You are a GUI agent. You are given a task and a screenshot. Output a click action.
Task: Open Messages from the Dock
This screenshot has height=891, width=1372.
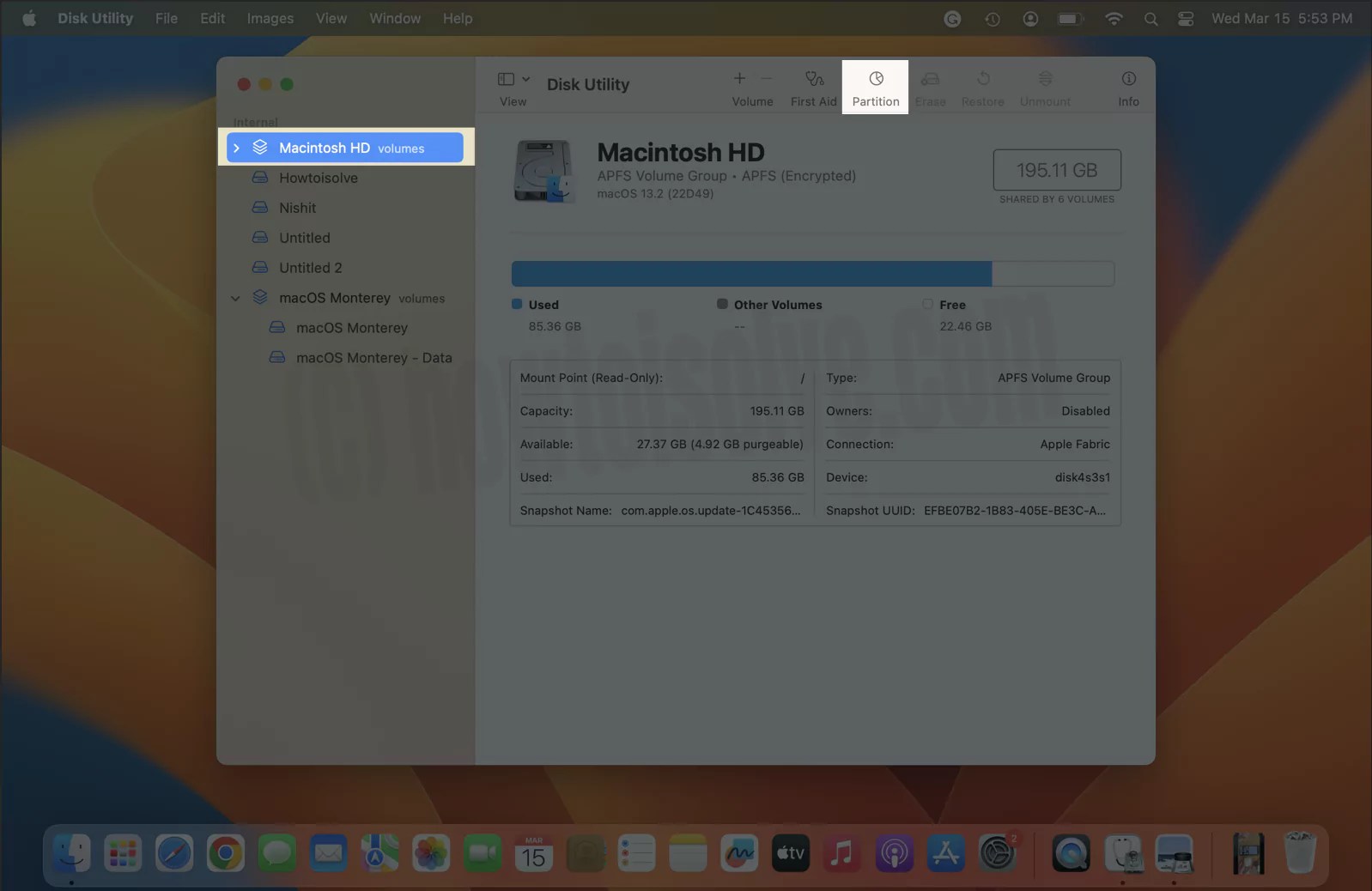click(x=277, y=853)
